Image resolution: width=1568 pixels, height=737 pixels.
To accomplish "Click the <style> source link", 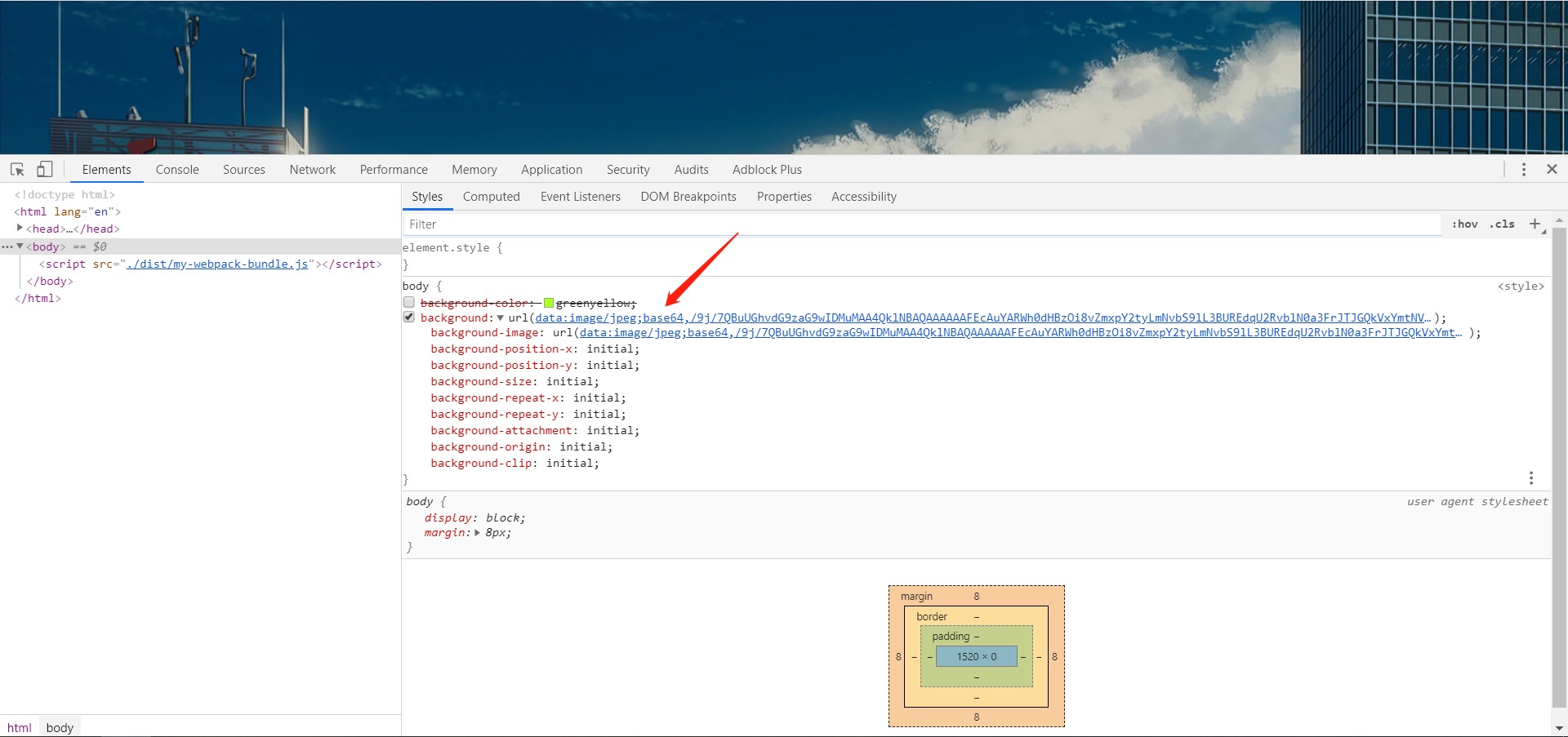I will point(1520,286).
